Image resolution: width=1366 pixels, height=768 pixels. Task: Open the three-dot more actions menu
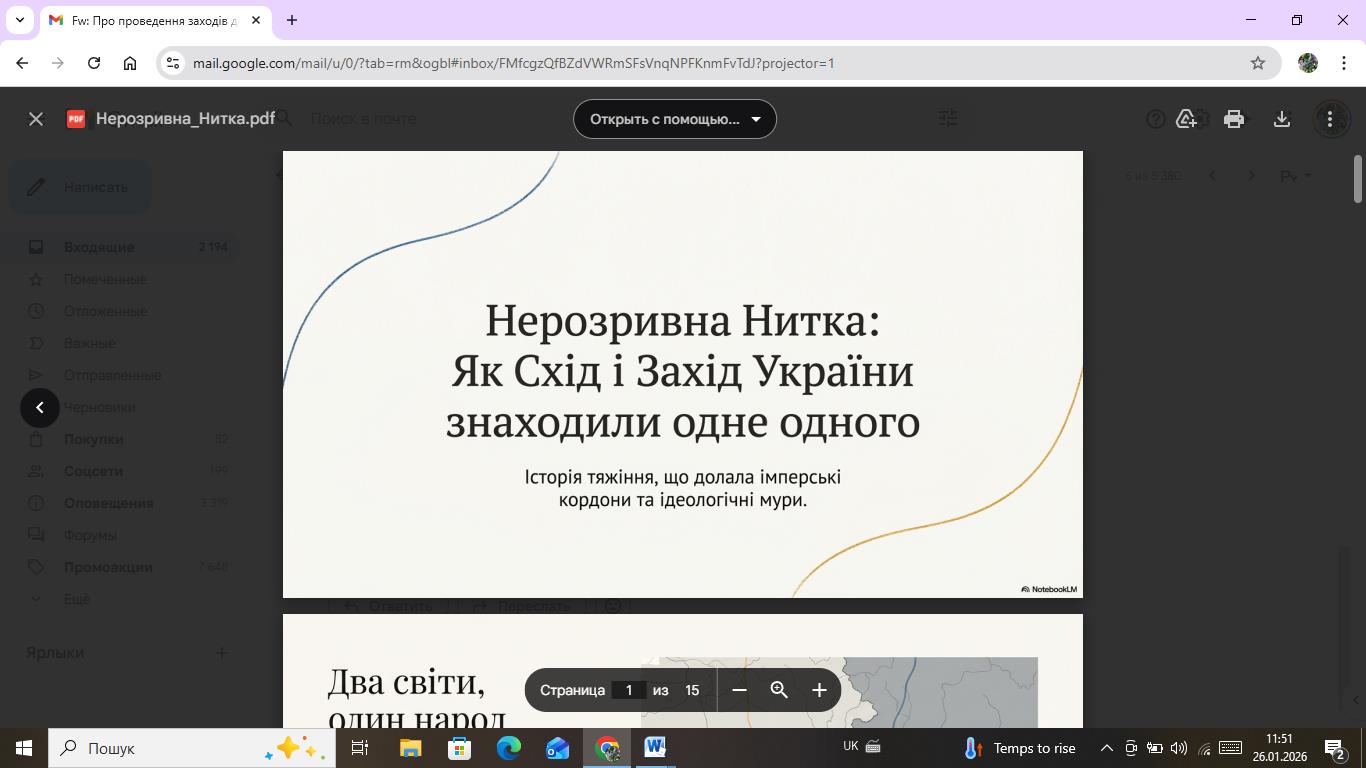pos(1330,119)
